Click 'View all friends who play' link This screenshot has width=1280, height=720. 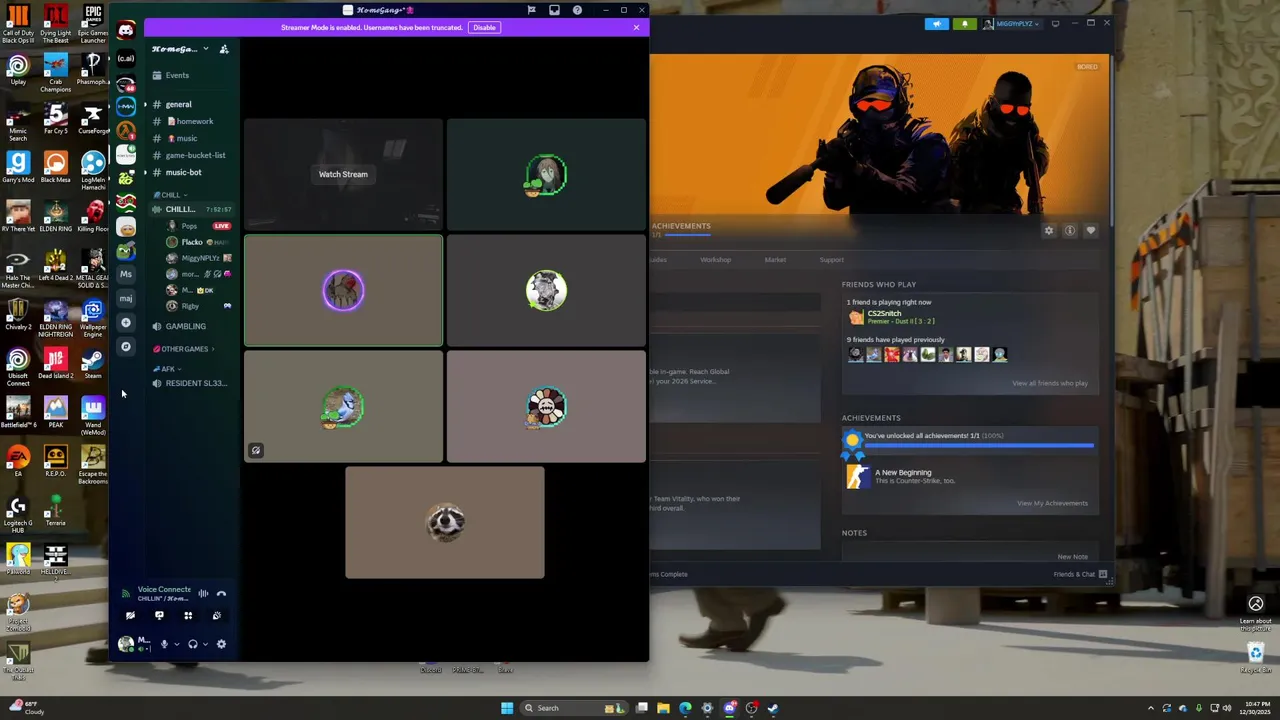[1050, 383]
